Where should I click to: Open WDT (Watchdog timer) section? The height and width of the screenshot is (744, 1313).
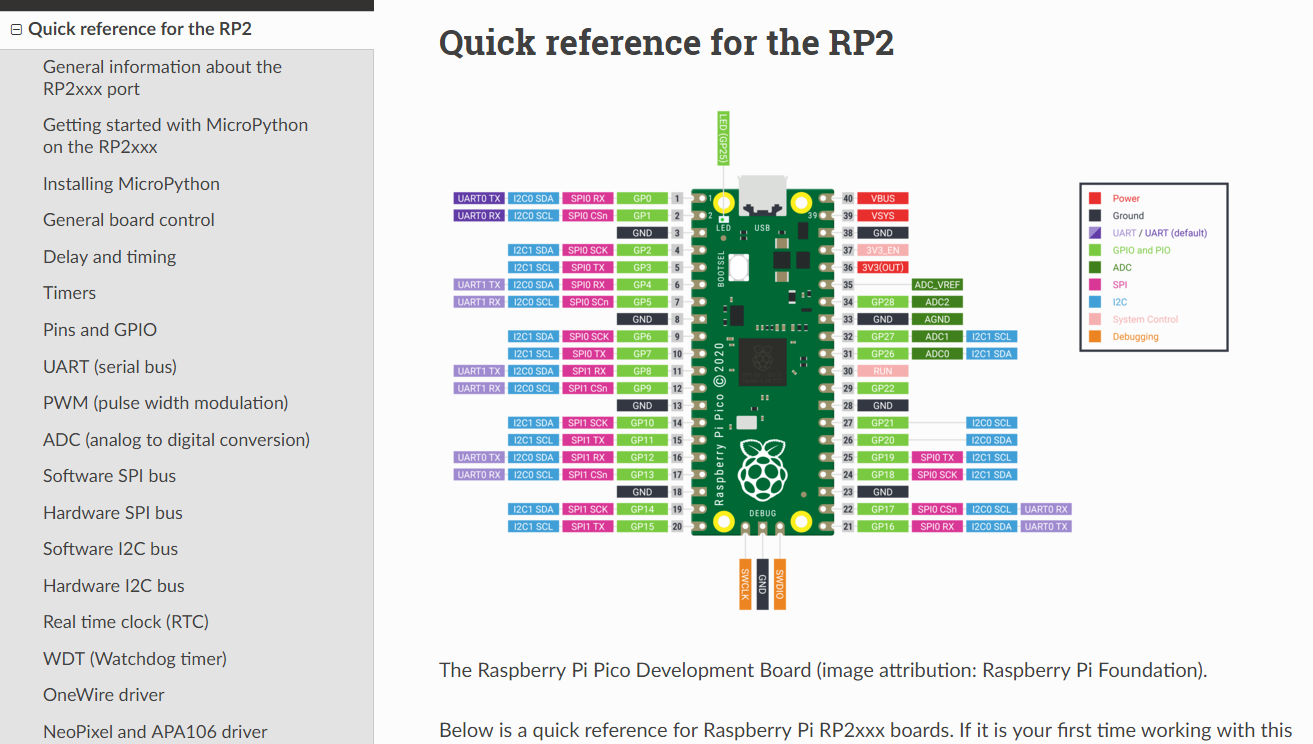coord(135,659)
